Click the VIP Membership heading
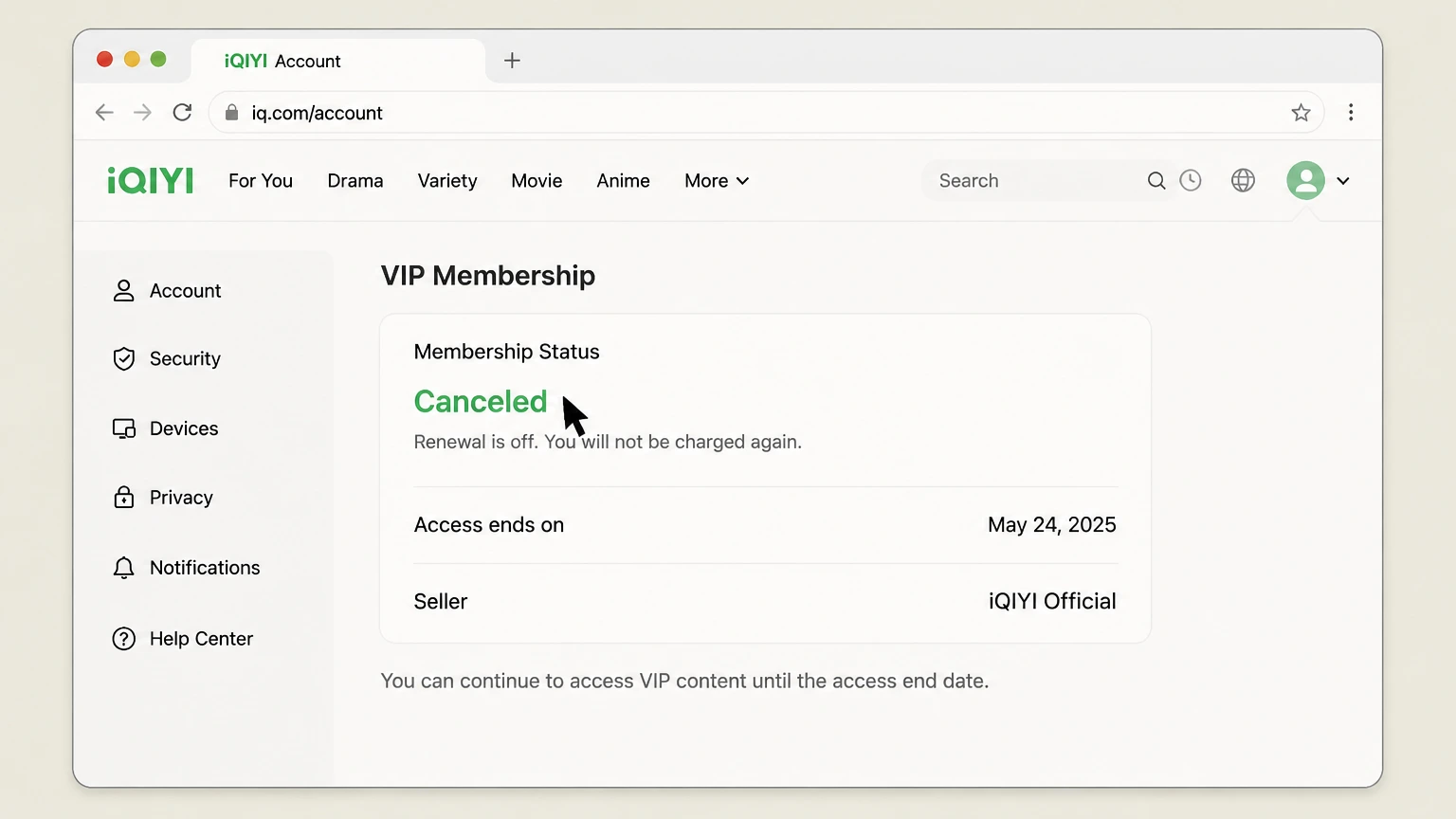The width and height of the screenshot is (1456, 819). (x=488, y=276)
